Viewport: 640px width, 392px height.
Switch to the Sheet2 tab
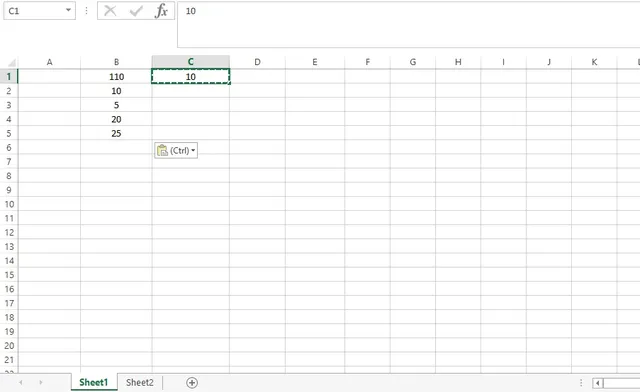[140, 383]
